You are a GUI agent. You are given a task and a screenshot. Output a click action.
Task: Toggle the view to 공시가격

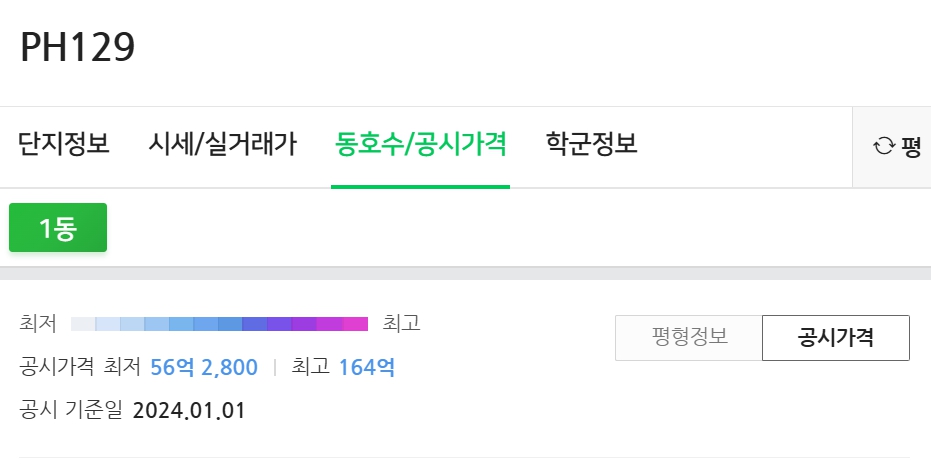tap(835, 337)
